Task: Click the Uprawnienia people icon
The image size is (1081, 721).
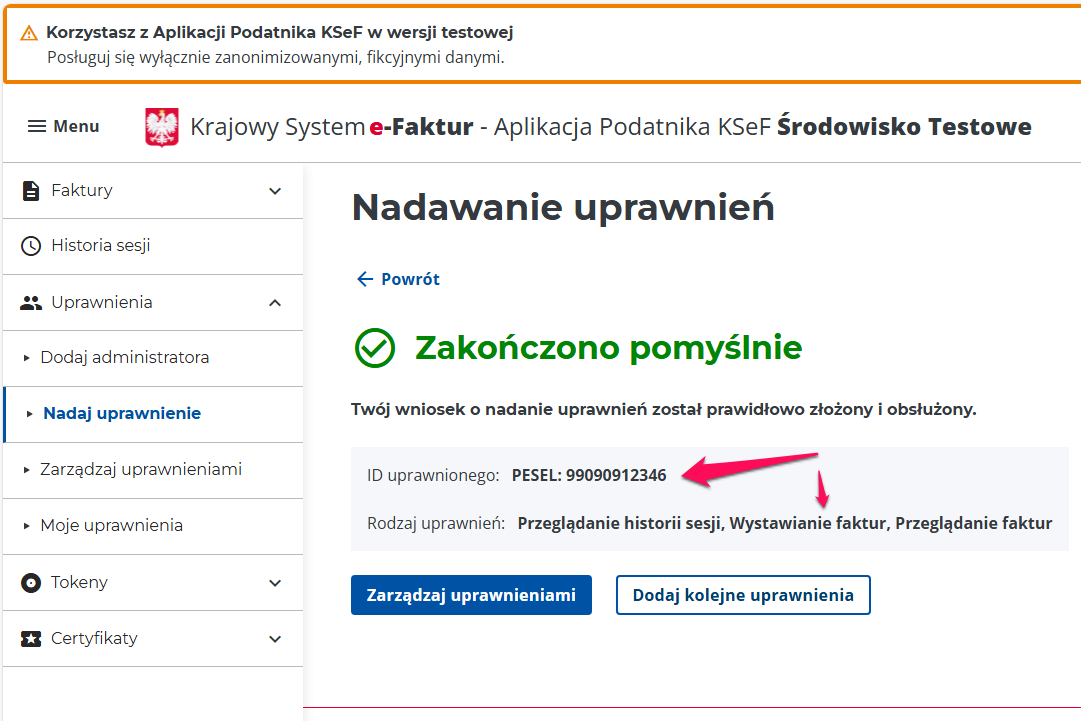Action: click(x=31, y=302)
